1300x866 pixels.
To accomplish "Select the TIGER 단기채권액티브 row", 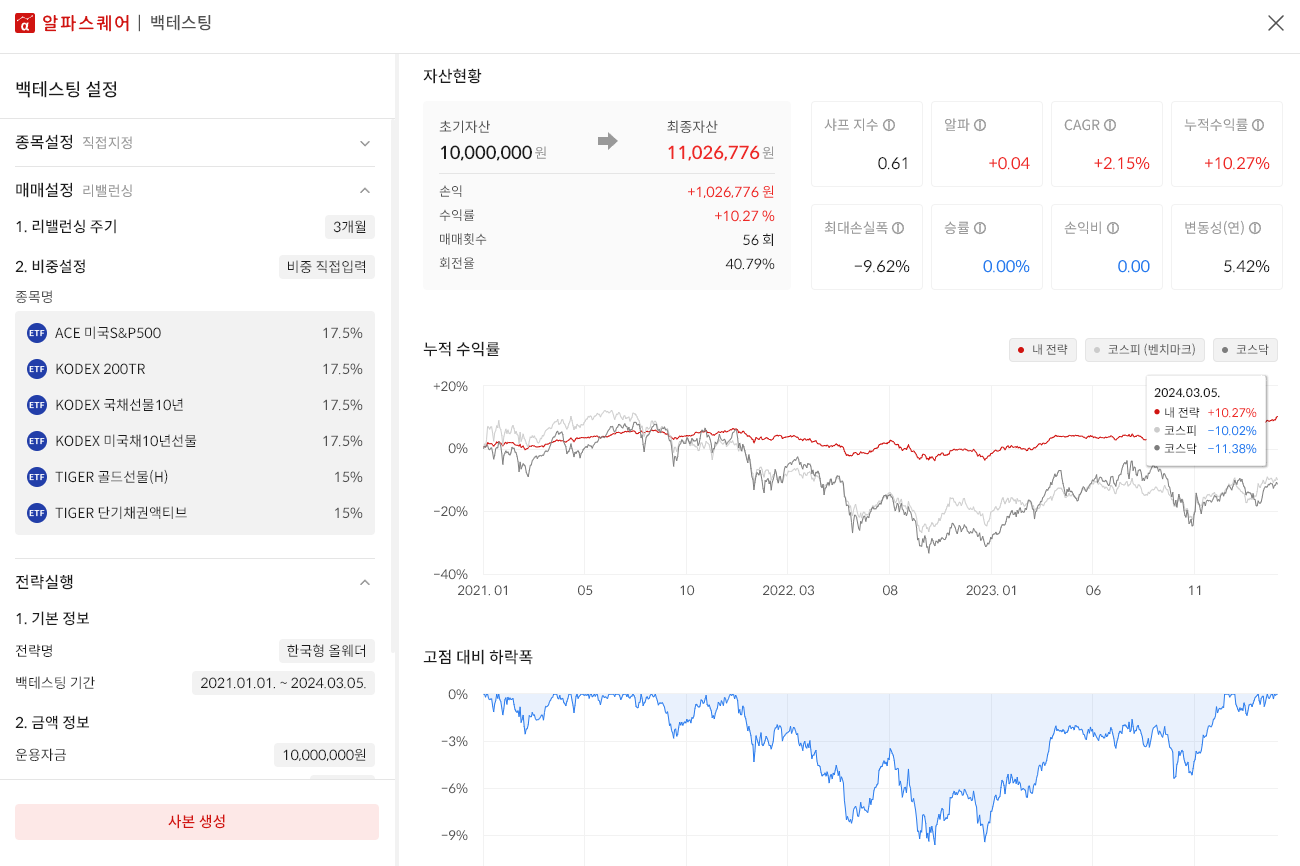I will [195, 513].
